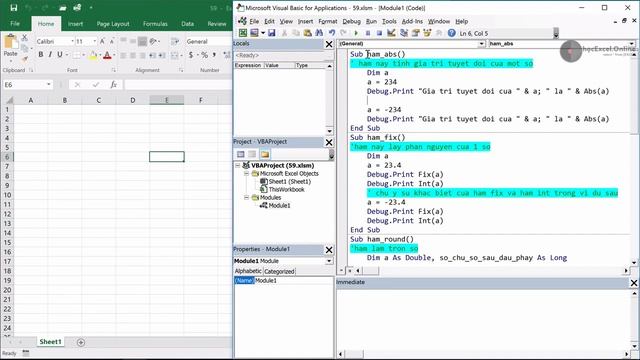The image size is (640, 360).
Task: Collapse the Microsoft Excel Objects folder
Action: [247, 173]
